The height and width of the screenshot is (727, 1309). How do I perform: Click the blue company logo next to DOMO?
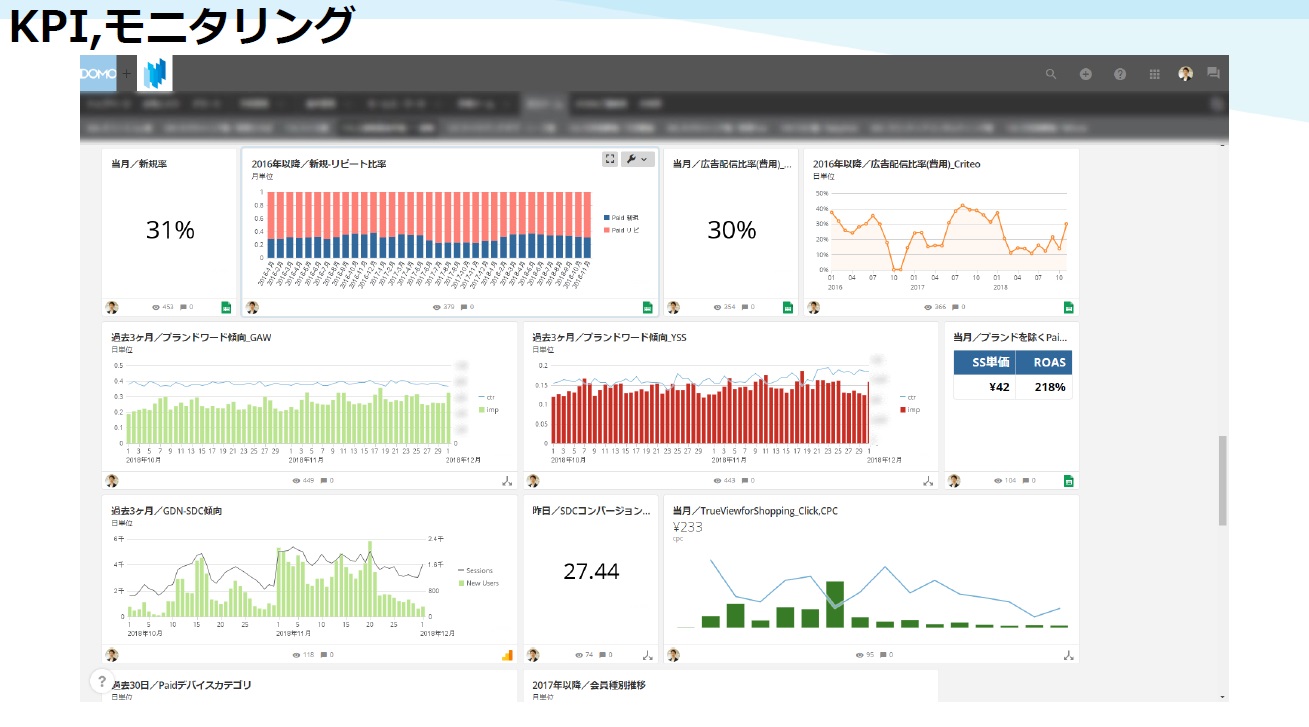click(155, 73)
